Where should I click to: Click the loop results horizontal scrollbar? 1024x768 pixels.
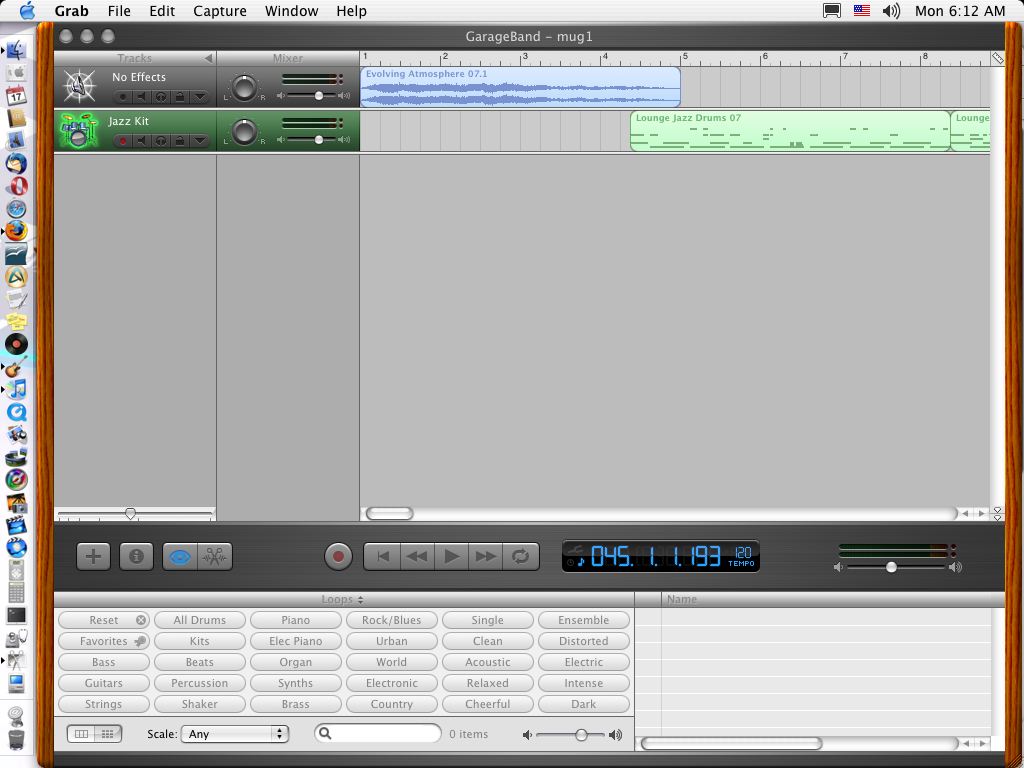pyautogui.click(x=731, y=743)
